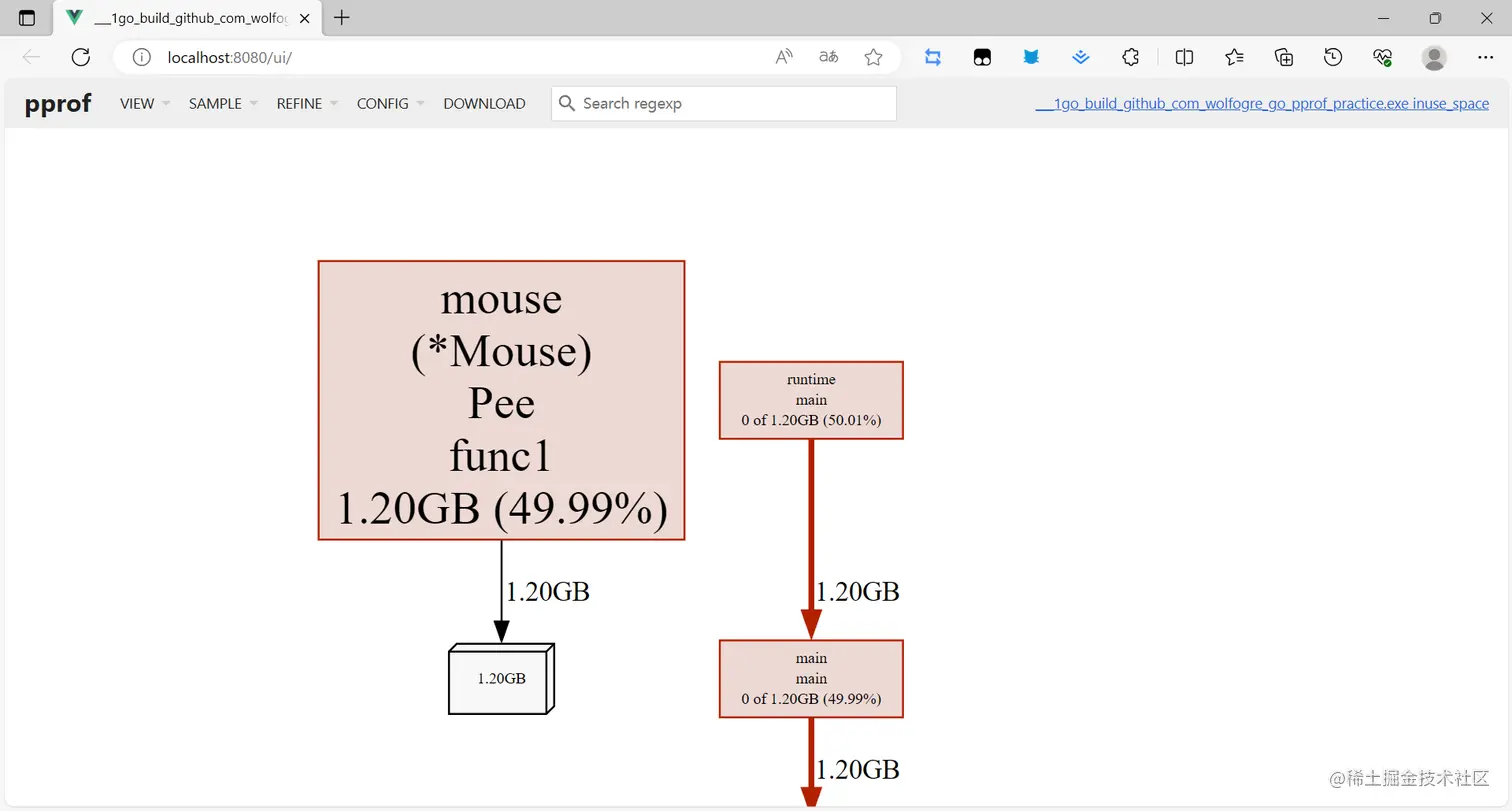Screen dimensions: 1512x811
Task: Select the main main graph node
Action: point(811,678)
